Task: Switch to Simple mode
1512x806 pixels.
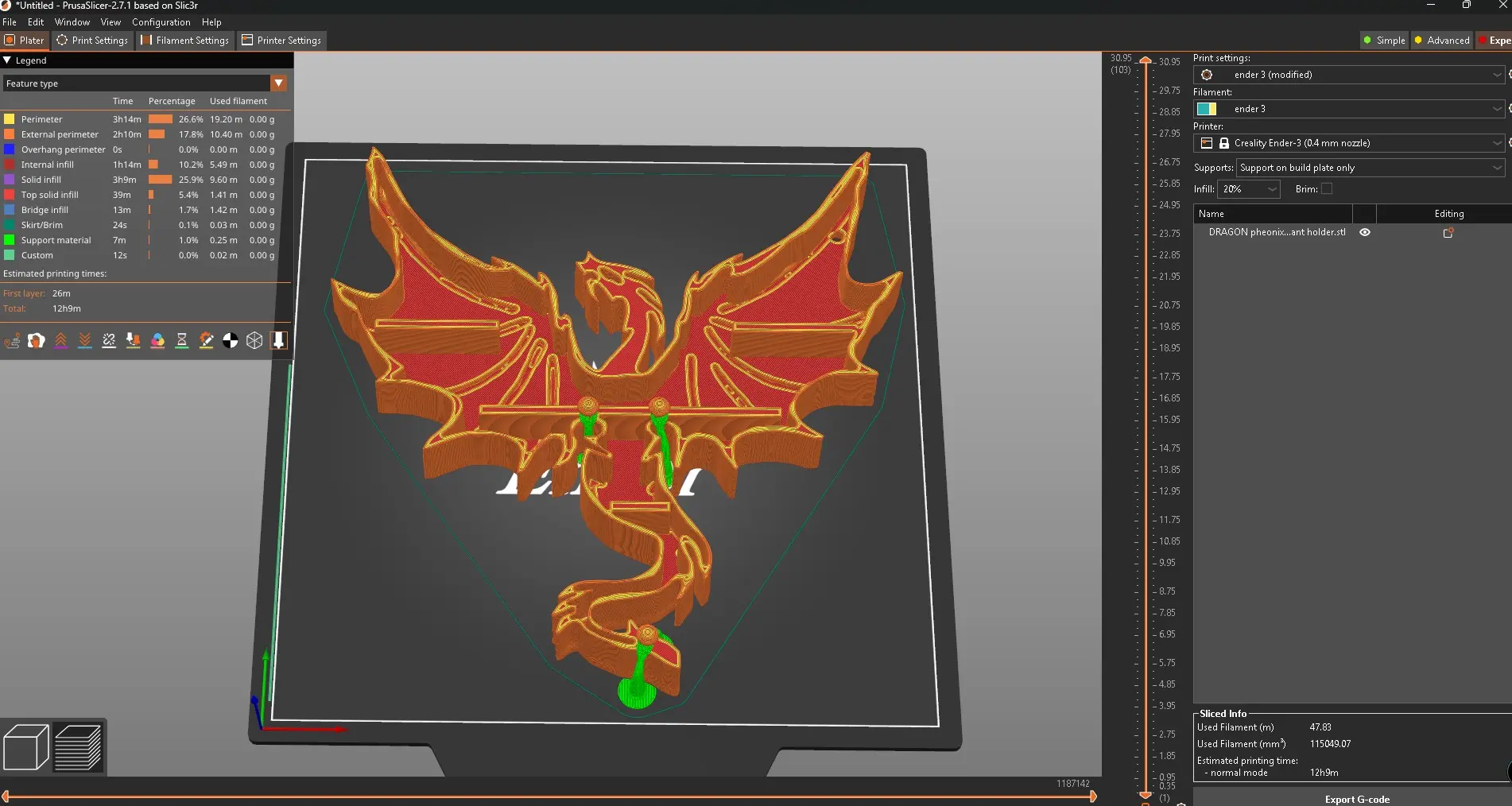Action: click(1384, 41)
